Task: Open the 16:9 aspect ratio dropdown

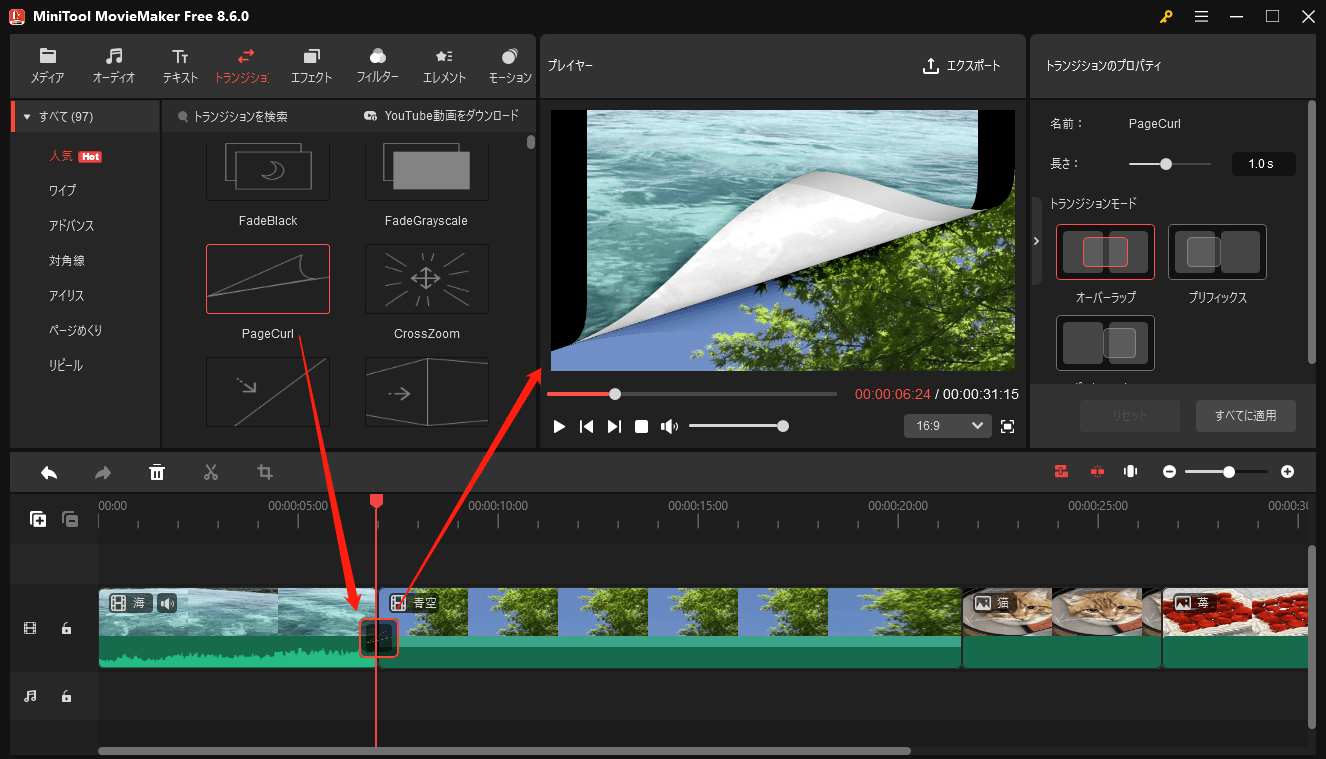Action: click(946, 425)
